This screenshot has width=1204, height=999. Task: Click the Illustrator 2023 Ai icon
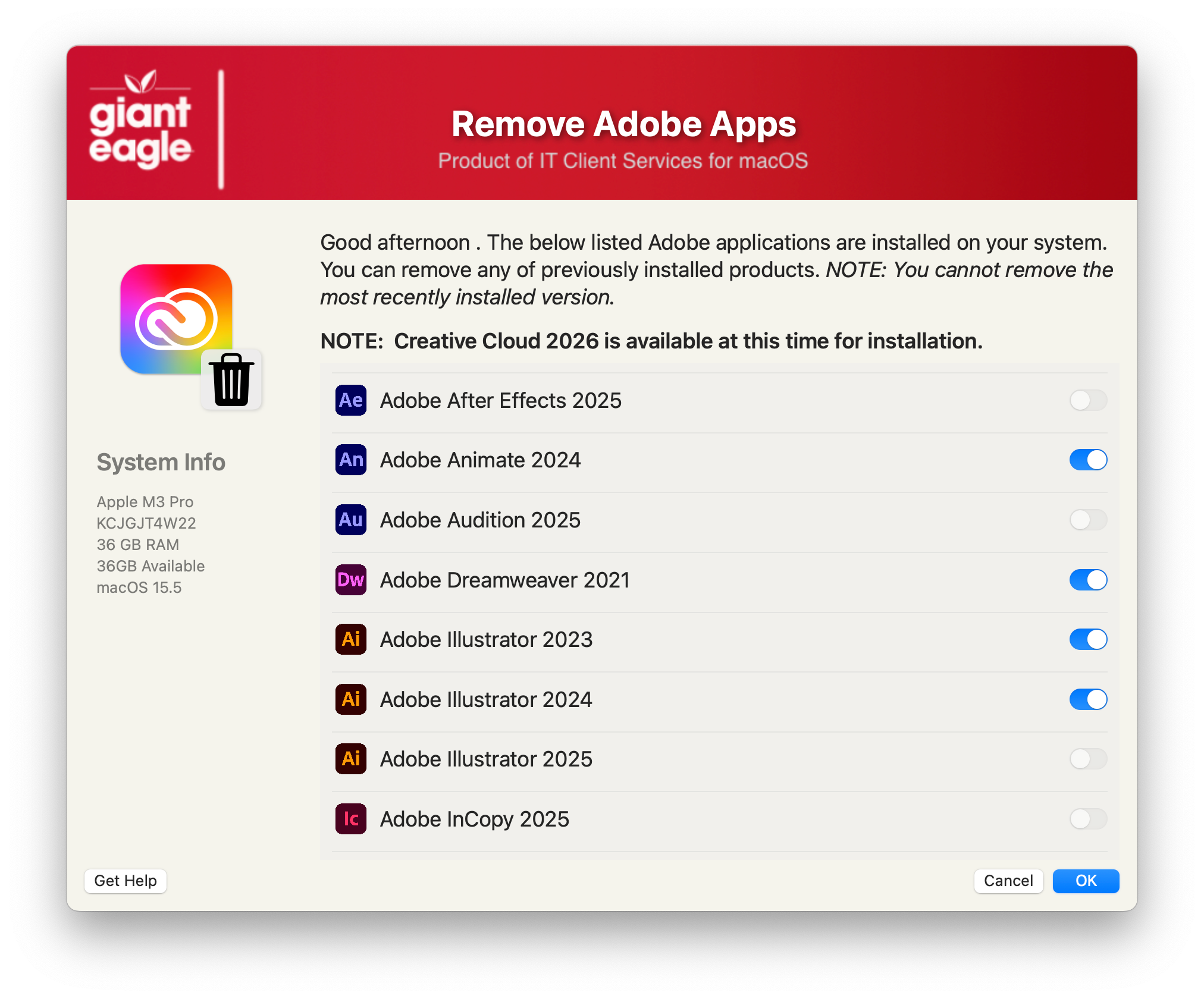(350, 639)
